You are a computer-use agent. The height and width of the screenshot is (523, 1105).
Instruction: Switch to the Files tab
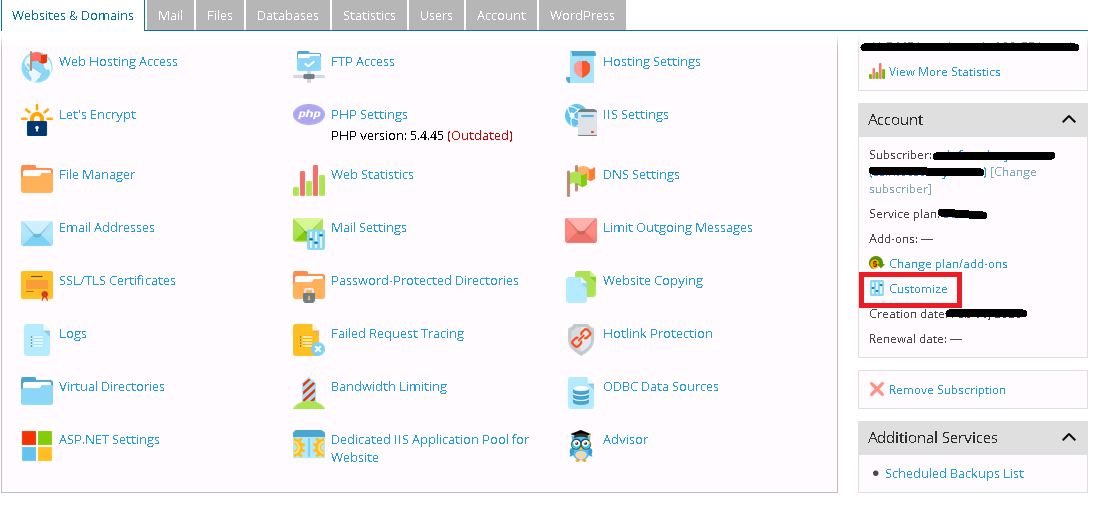click(220, 15)
